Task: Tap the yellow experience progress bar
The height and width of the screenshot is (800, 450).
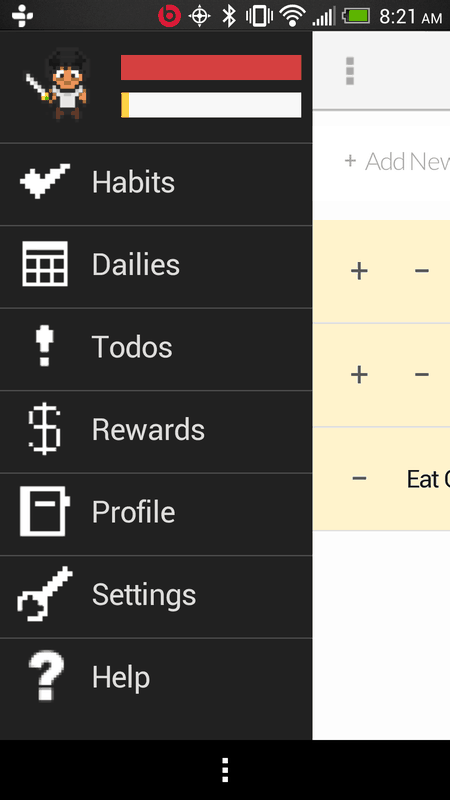Action: pyautogui.click(x=211, y=105)
